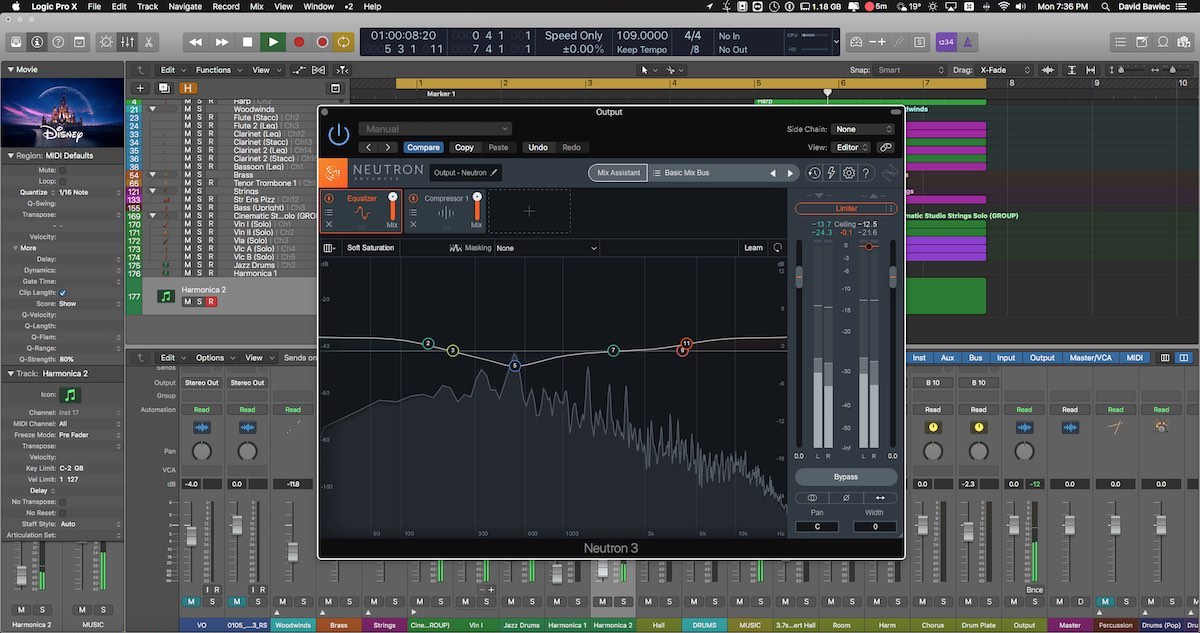Click the Rewind transport button
This screenshot has height=633, width=1200.
tap(196, 42)
